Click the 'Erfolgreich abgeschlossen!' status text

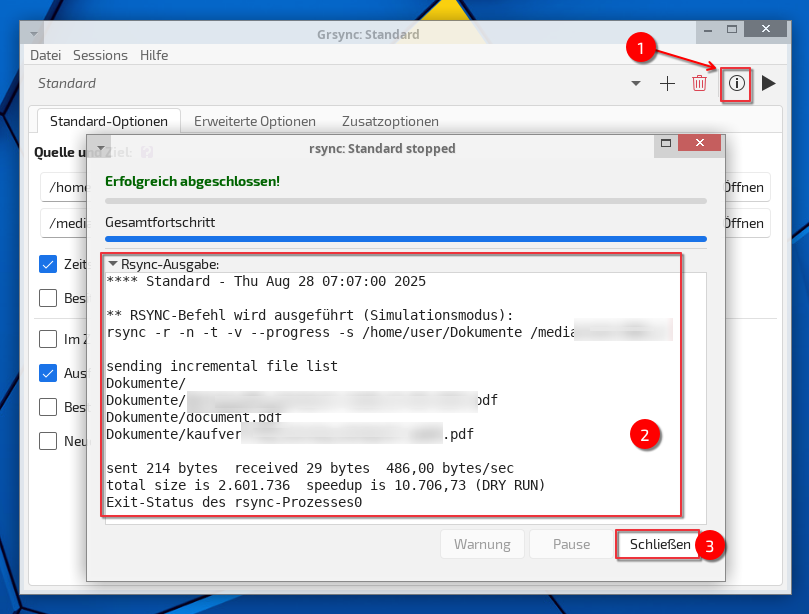[x=192, y=181]
